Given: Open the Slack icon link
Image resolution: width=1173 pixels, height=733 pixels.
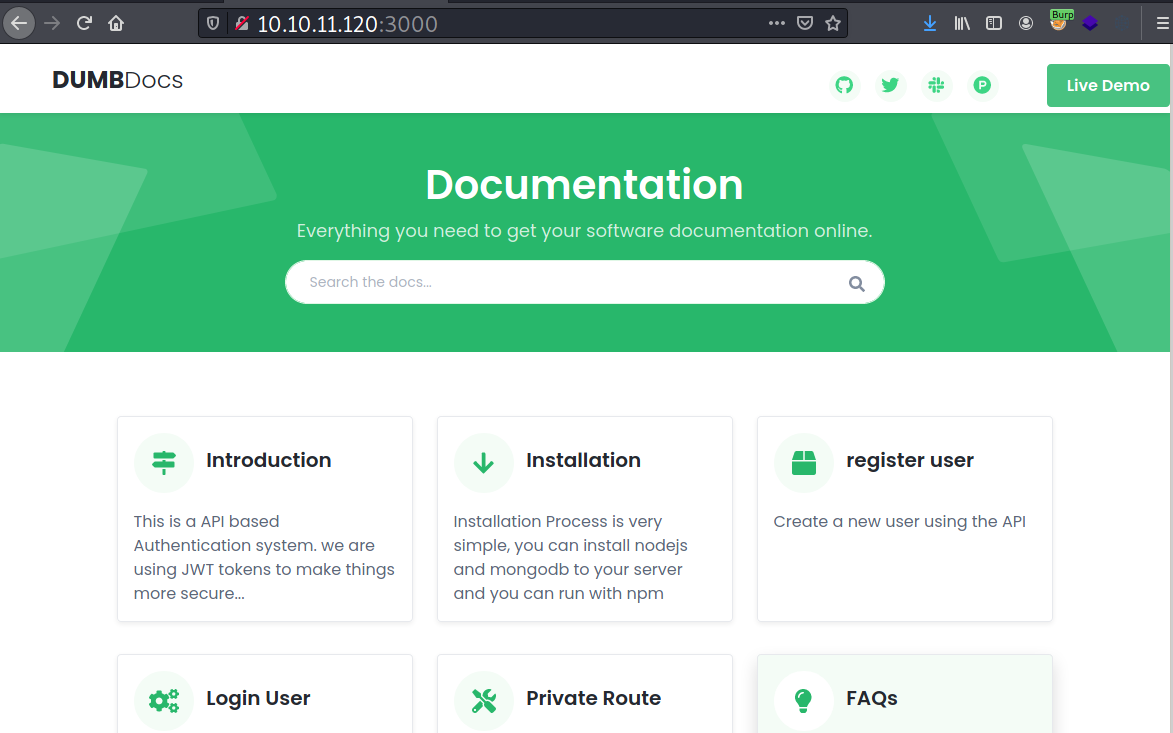Looking at the screenshot, I should pos(937,86).
